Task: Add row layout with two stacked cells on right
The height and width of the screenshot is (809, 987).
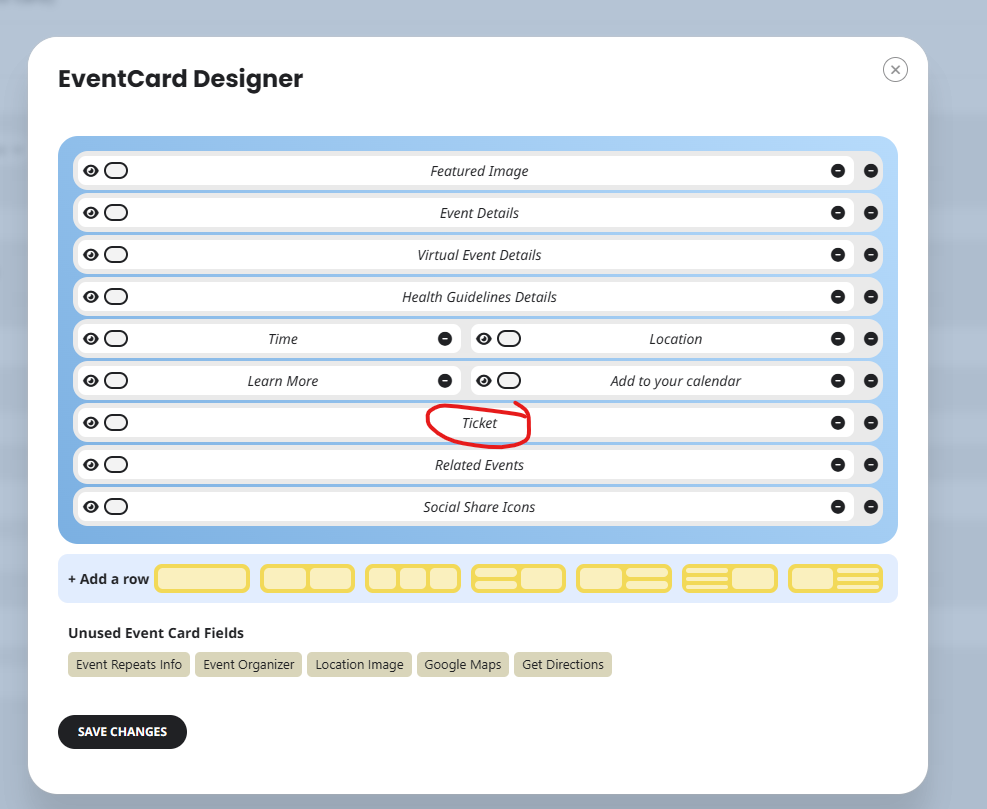Action: (624, 579)
